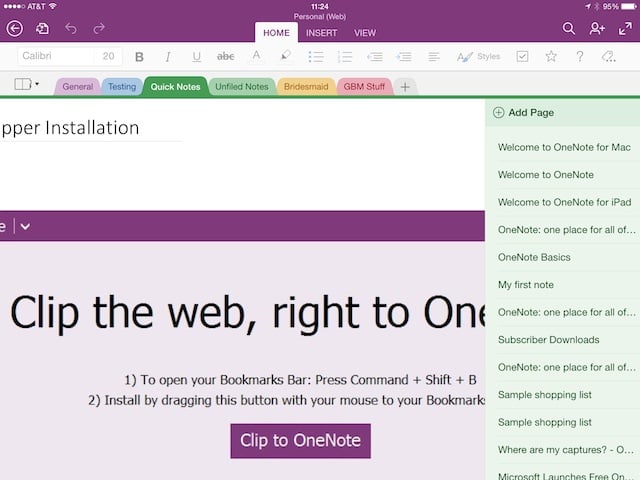The height and width of the screenshot is (480, 640).
Task: Tap the Wi-Fi status icon
Action: (52, 6)
